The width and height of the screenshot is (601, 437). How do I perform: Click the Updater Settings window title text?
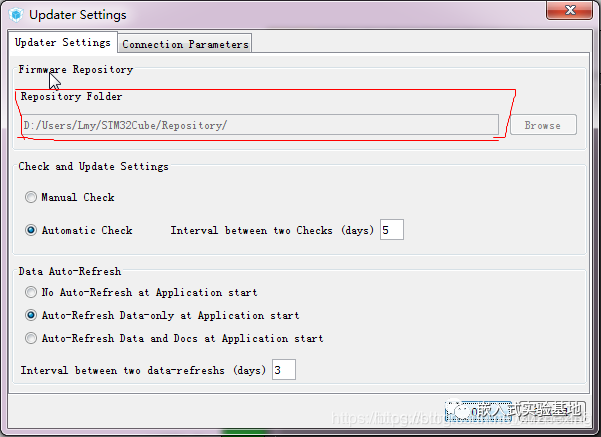click(78, 15)
